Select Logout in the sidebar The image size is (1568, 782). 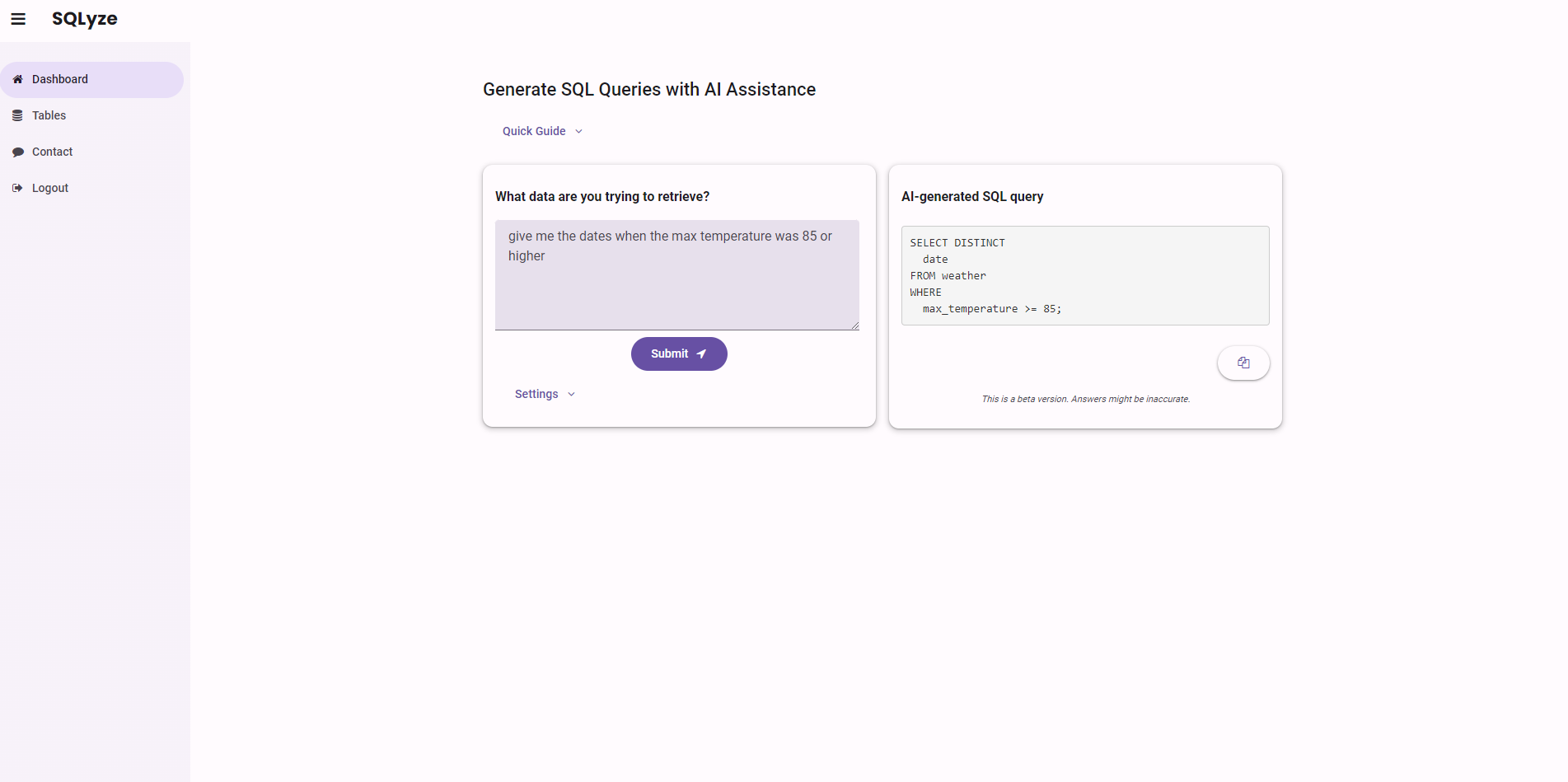pyautogui.click(x=91, y=188)
